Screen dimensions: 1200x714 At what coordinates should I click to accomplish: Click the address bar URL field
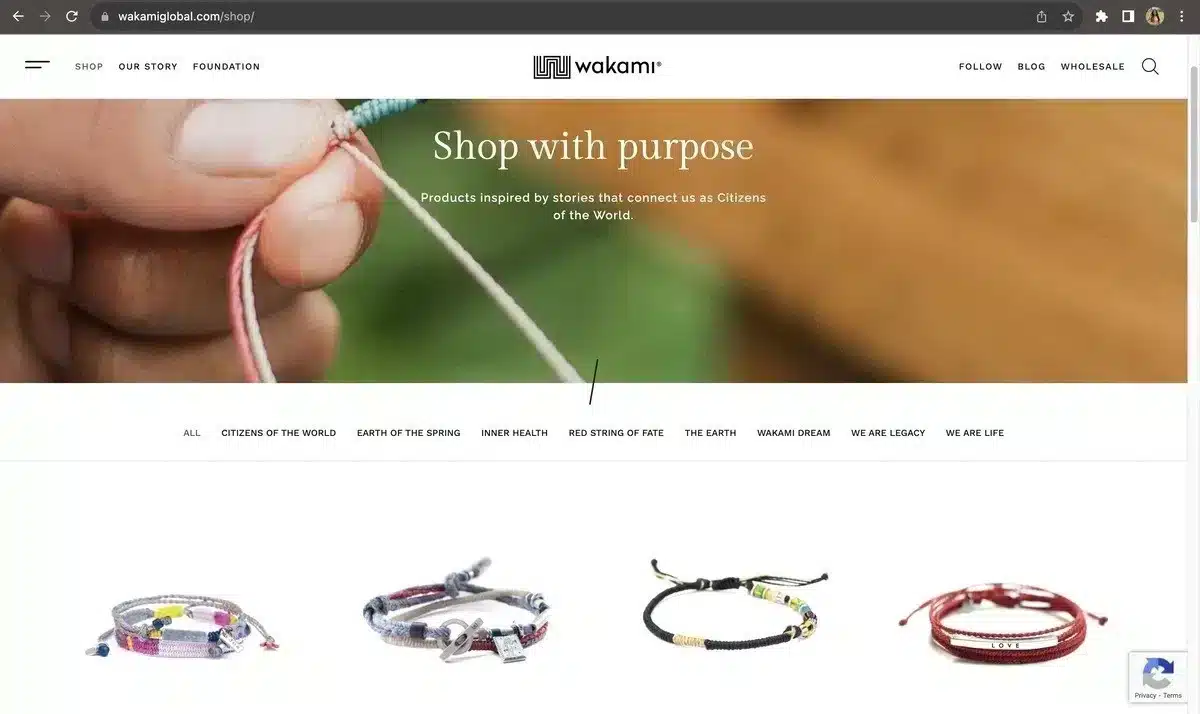pos(570,17)
